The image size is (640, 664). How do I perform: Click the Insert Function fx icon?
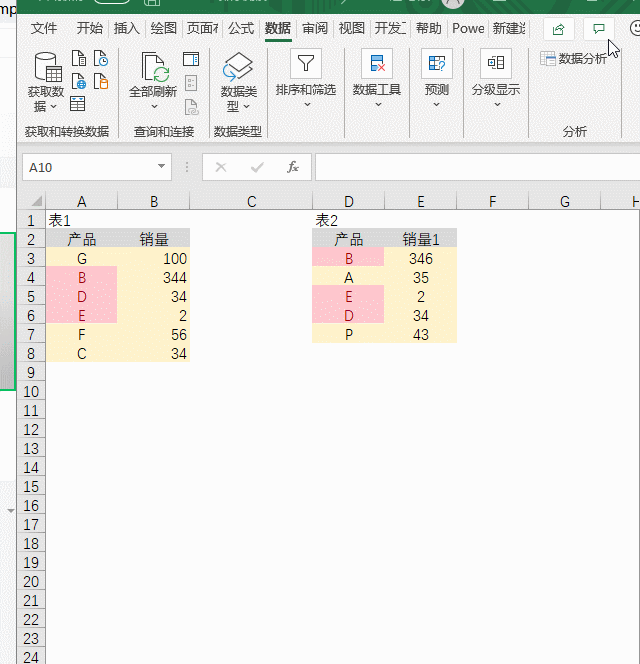293,167
